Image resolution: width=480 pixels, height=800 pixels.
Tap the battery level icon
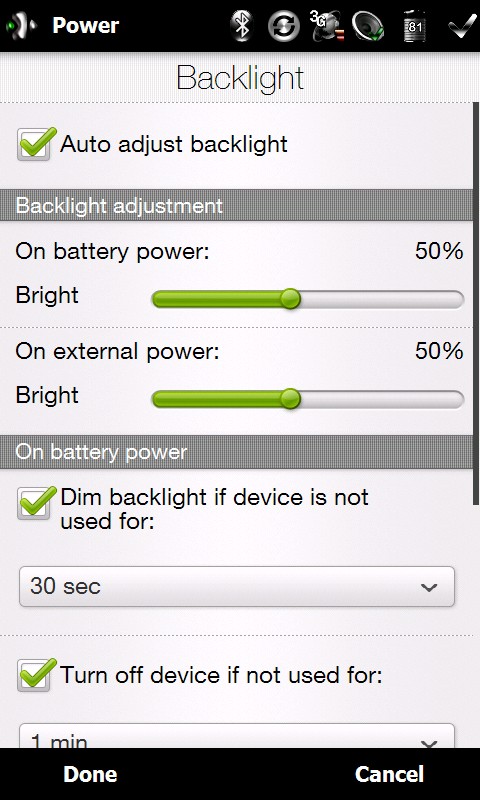[x=414, y=26]
